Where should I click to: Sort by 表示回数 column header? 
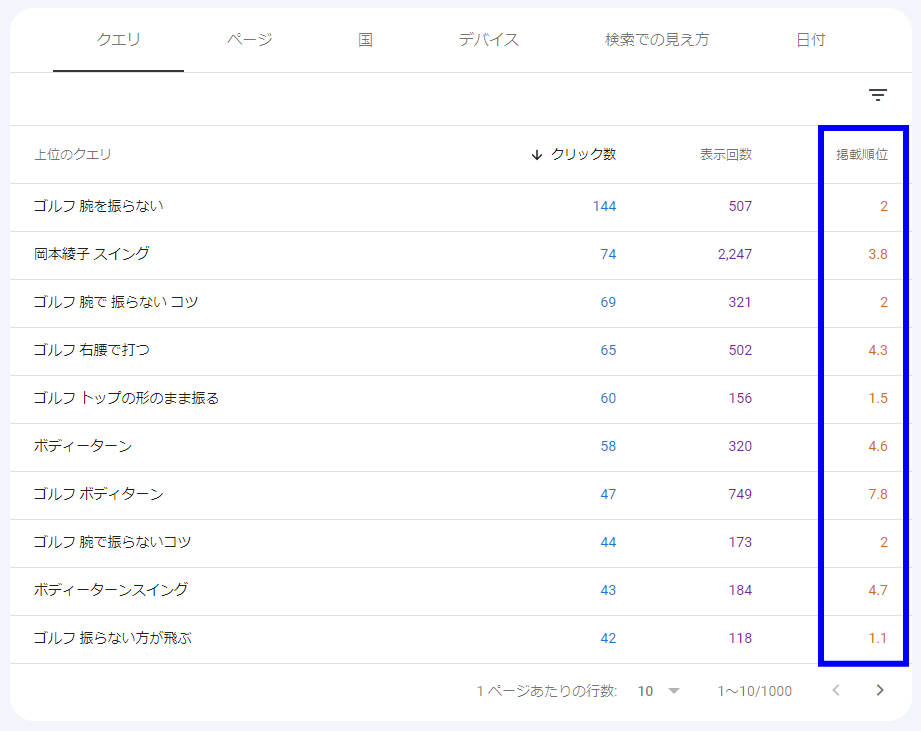[725, 154]
